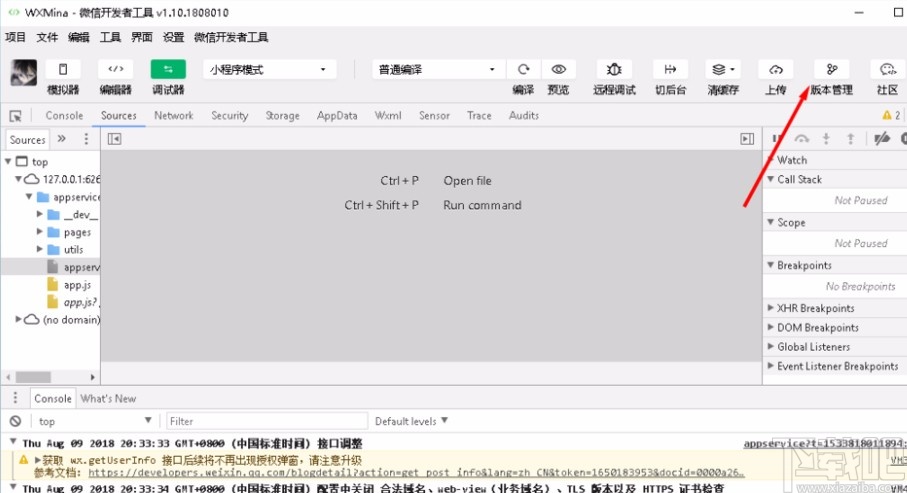This screenshot has width=907, height=493.
Task: Click the 编译 compile refresh icon
Action: pos(523,69)
